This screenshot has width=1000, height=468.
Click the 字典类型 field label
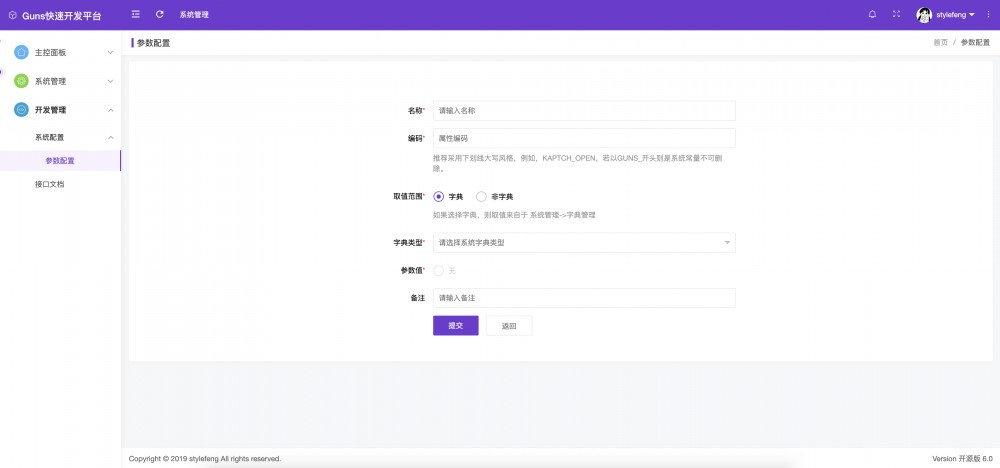coord(409,243)
